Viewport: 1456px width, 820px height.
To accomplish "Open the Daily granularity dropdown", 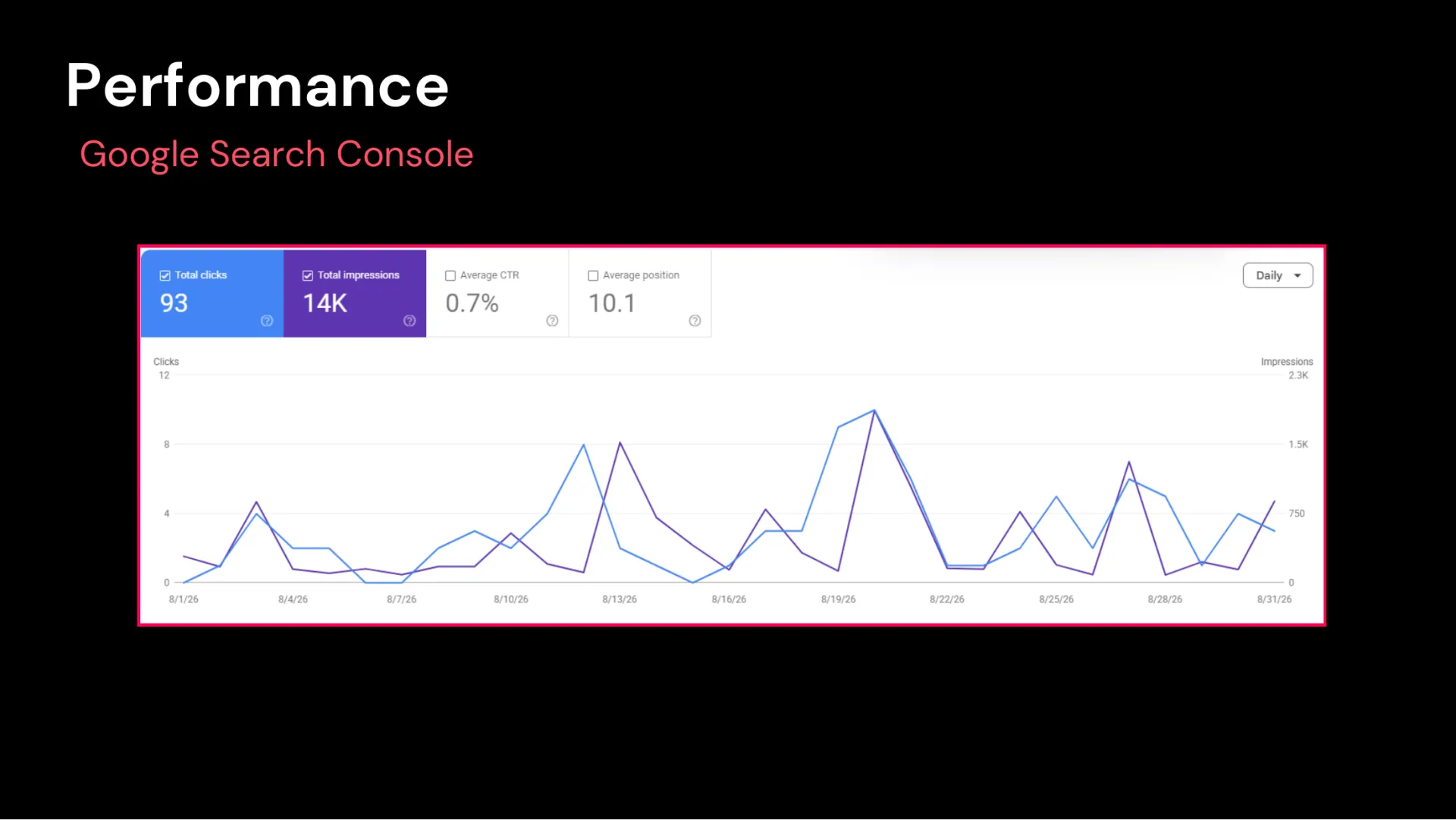I will click(1278, 275).
